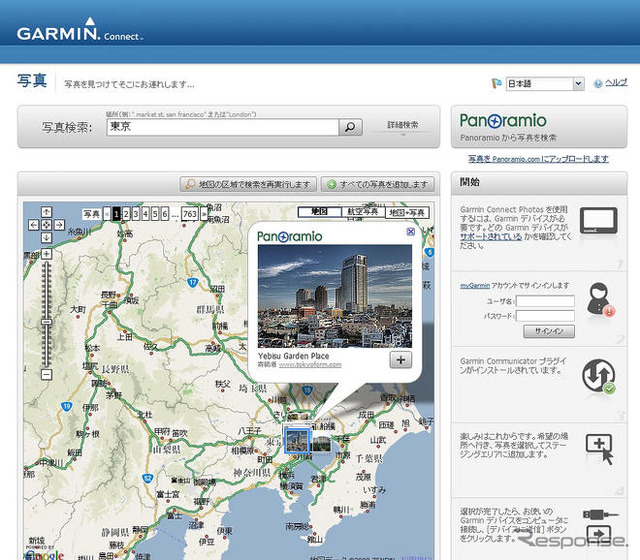Switch map to 地図 view
This screenshot has width=640, height=560.
pos(319,212)
